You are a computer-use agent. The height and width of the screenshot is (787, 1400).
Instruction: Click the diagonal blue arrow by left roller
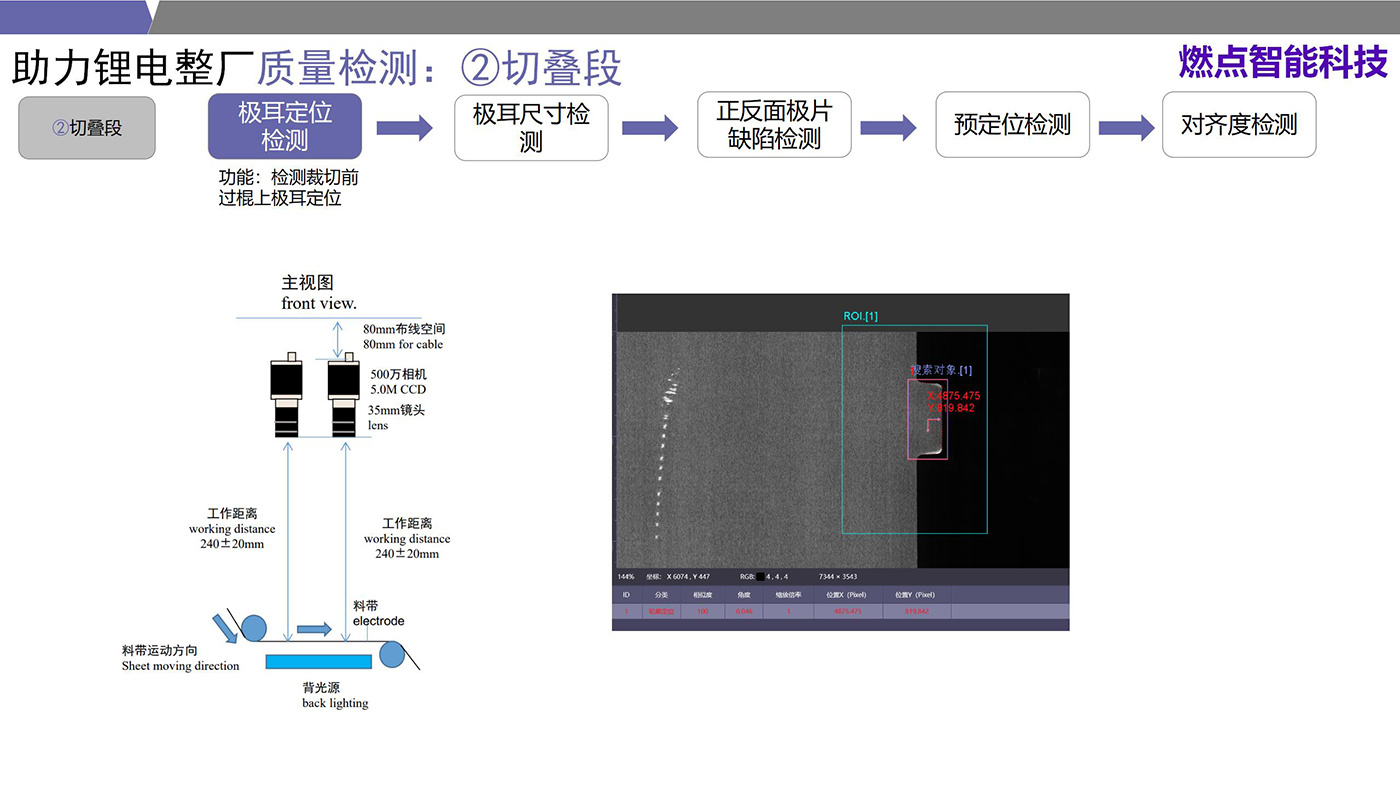[225, 628]
